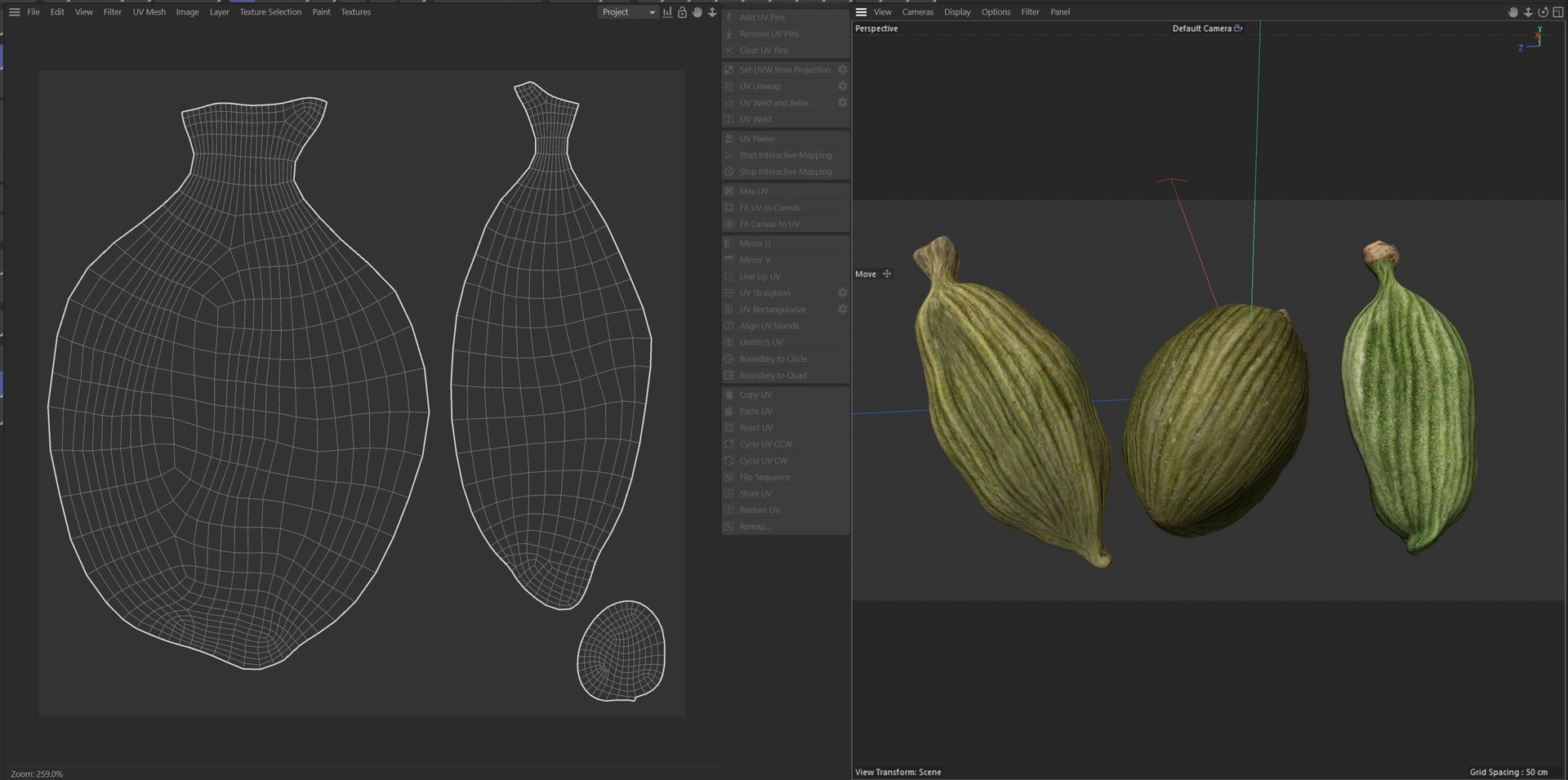Click the Mirror U command
The height and width of the screenshot is (780, 1568).
pos(786,243)
